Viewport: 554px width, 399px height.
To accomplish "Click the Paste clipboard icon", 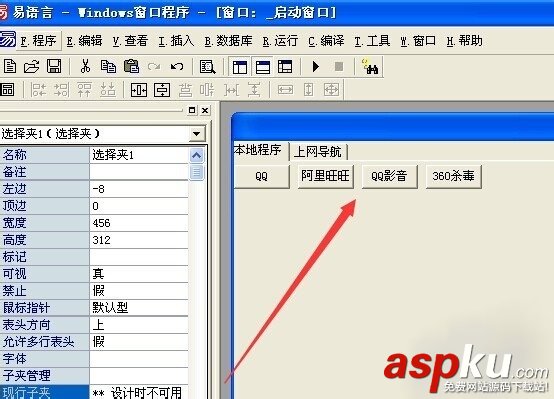I will tap(131, 66).
